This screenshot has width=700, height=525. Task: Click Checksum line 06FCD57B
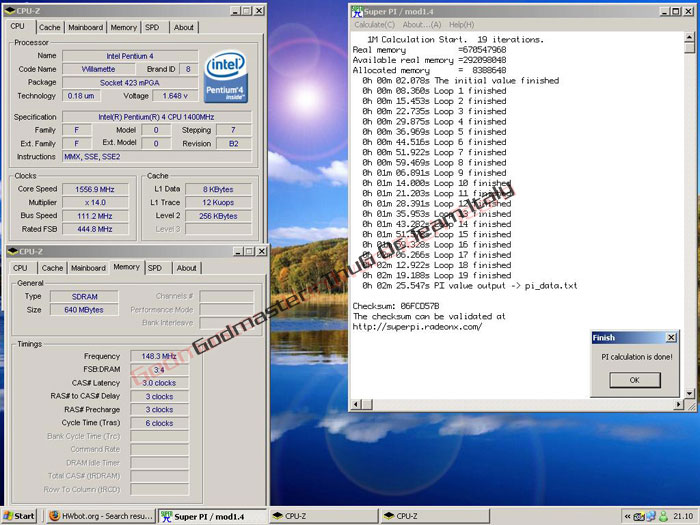tap(396, 306)
